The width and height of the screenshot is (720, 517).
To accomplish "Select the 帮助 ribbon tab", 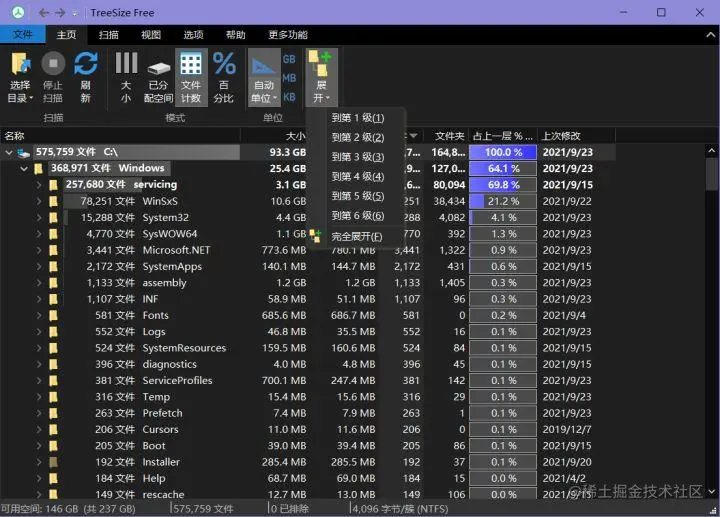I will [x=236, y=34].
